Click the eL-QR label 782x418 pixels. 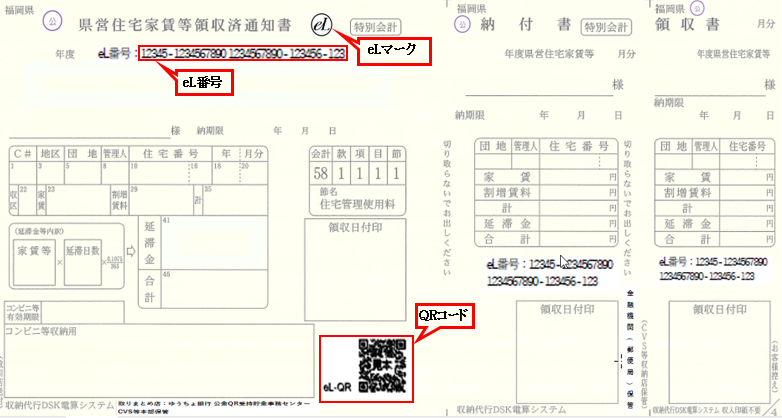click(336, 387)
